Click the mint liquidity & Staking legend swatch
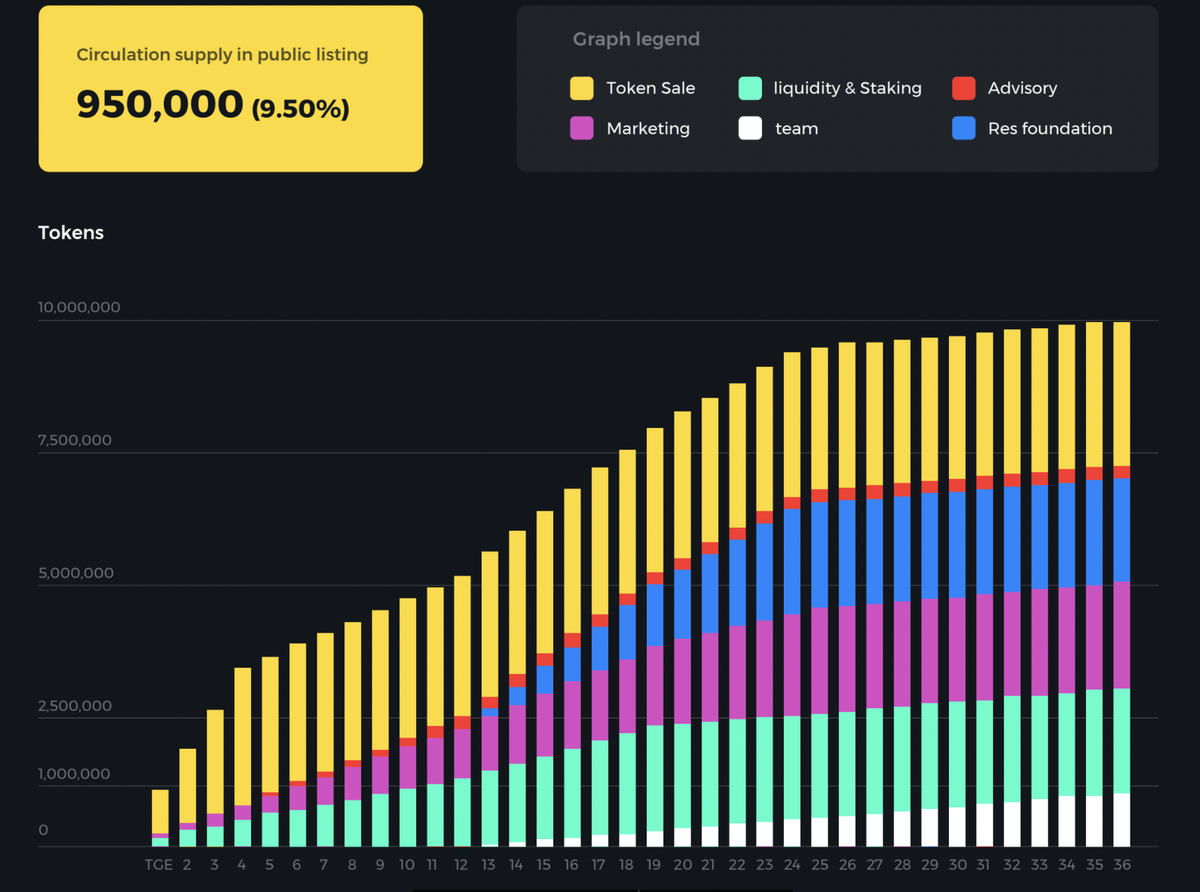Viewport: 1200px width, 892px height. 750,88
